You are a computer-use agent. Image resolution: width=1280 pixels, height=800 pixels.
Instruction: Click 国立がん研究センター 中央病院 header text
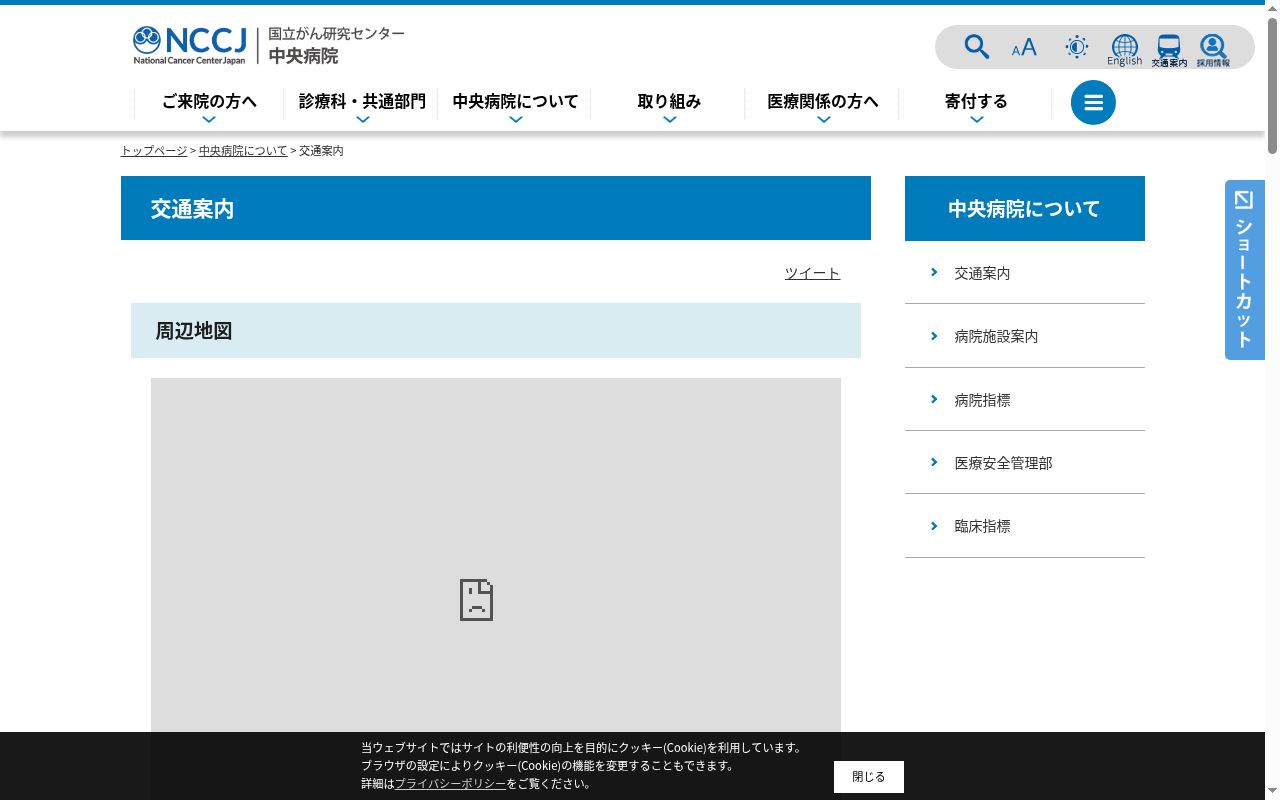pos(336,46)
